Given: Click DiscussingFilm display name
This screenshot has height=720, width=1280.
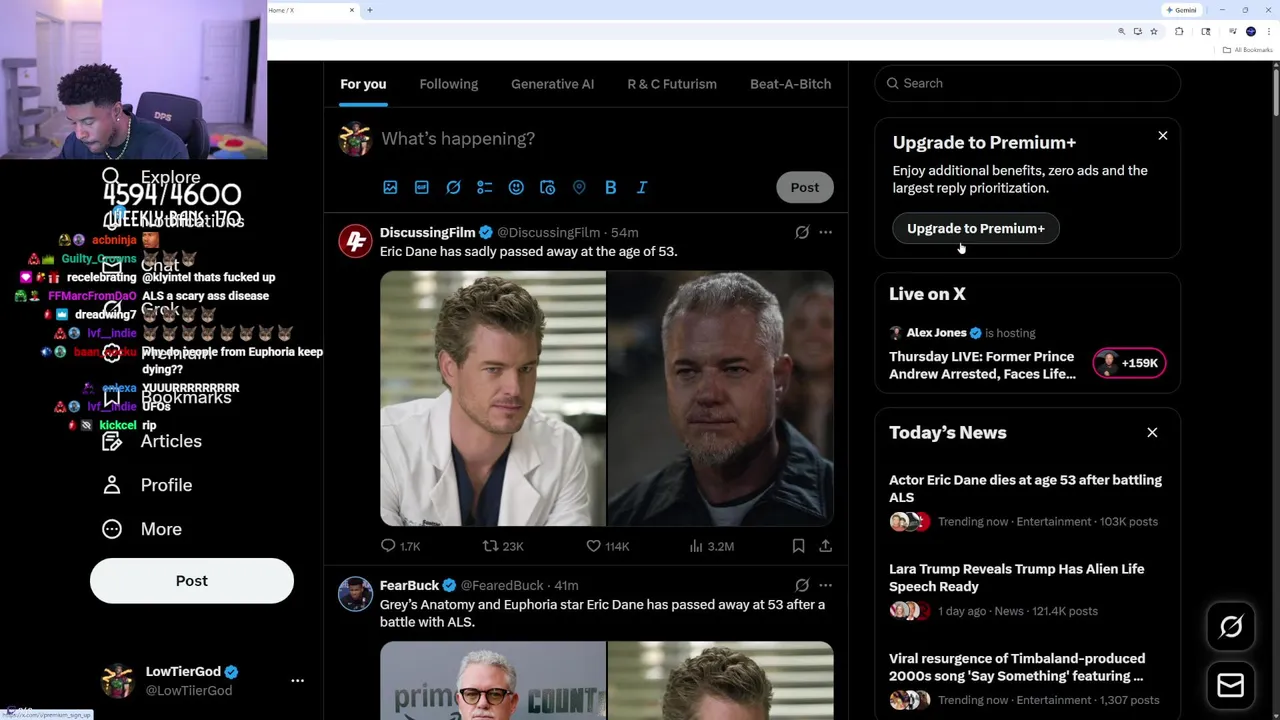Looking at the screenshot, I should point(427,232).
